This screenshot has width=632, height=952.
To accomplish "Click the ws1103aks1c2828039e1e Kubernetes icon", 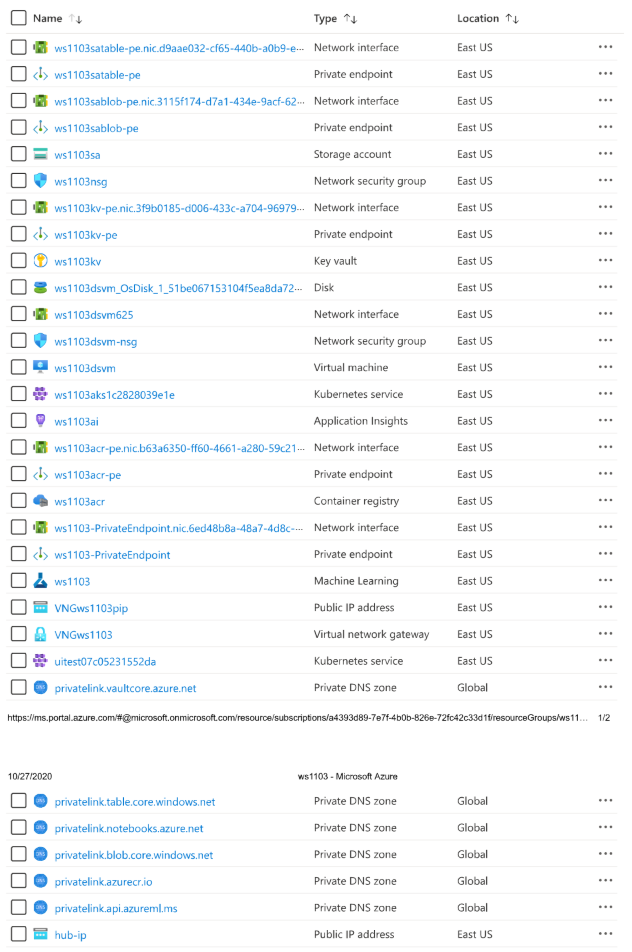I will (x=40, y=394).
